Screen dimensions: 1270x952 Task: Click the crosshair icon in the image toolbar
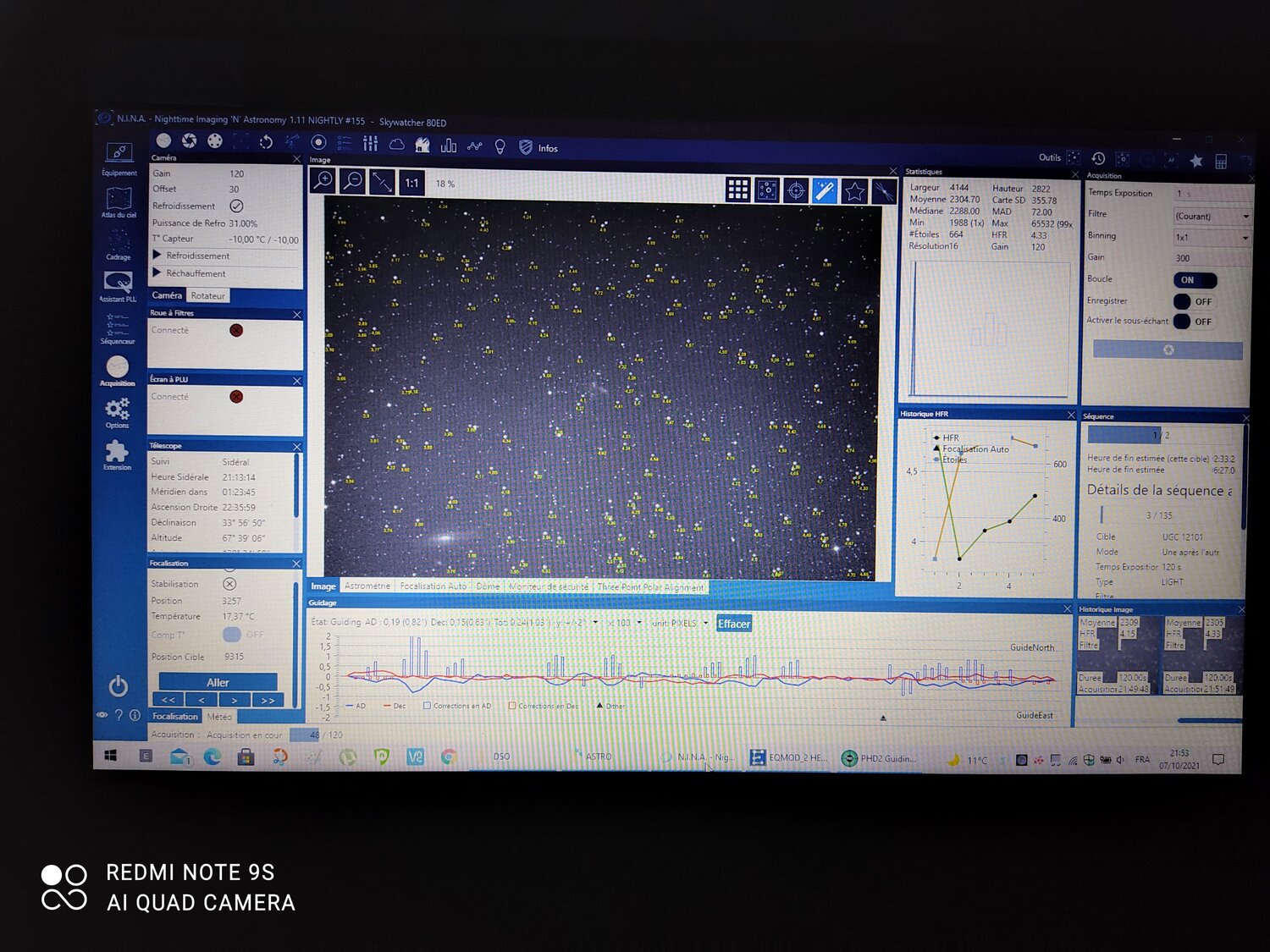pos(796,190)
